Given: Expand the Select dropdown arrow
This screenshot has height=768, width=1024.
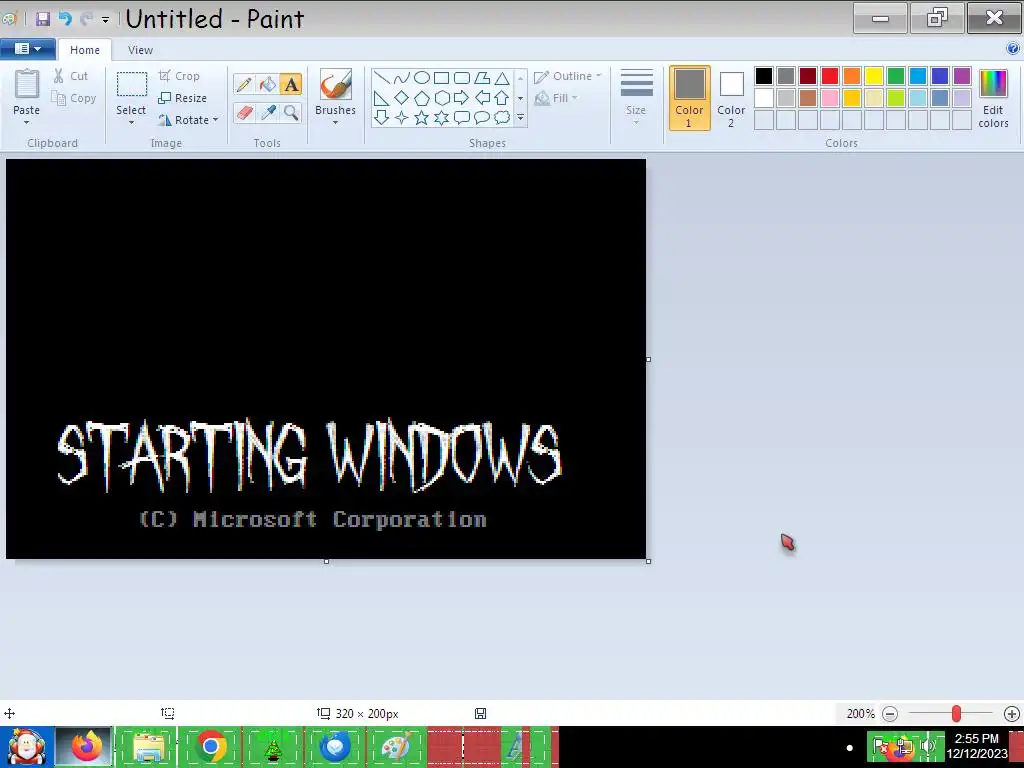Looking at the screenshot, I should [131, 122].
